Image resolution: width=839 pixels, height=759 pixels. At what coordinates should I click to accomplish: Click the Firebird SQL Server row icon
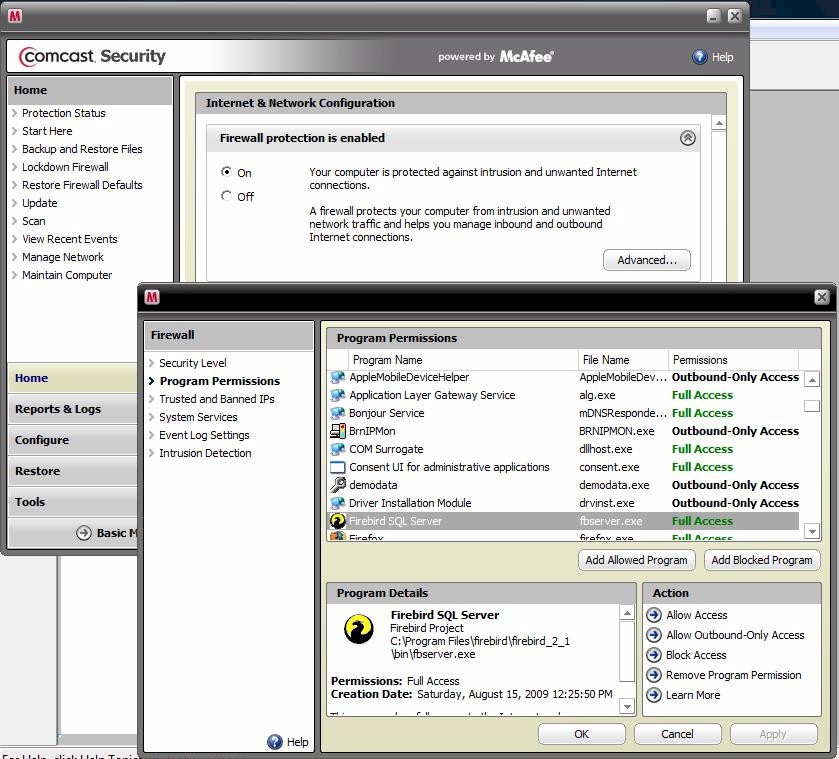point(338,521)
